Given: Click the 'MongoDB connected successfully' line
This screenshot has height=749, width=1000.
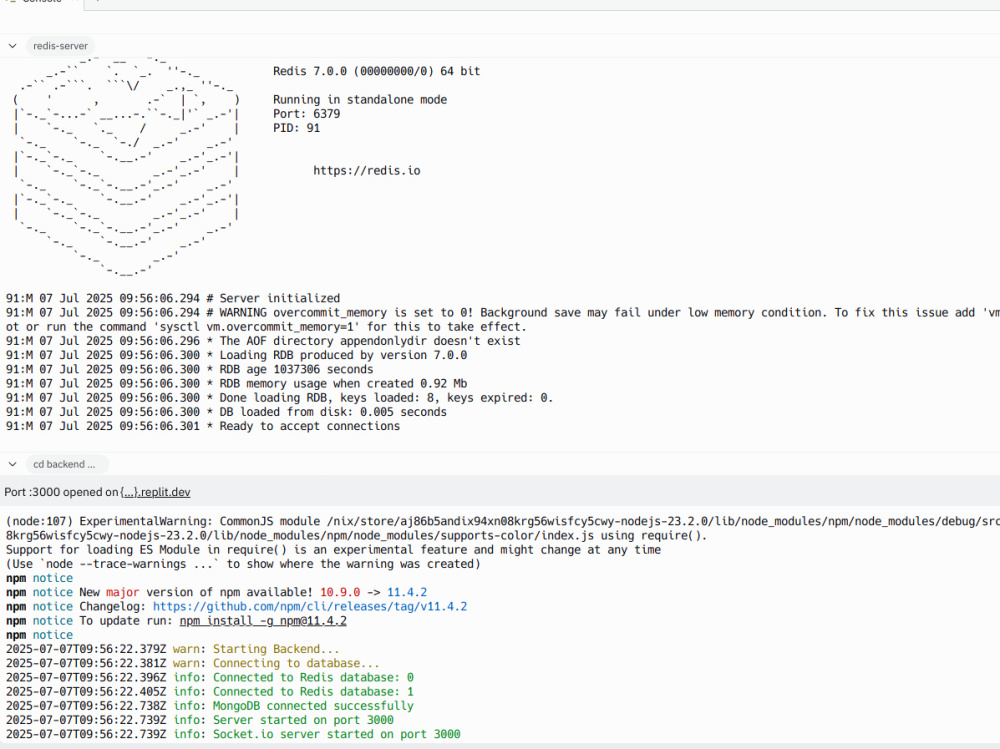Looking at the screenshot, I should click(210, 706).
